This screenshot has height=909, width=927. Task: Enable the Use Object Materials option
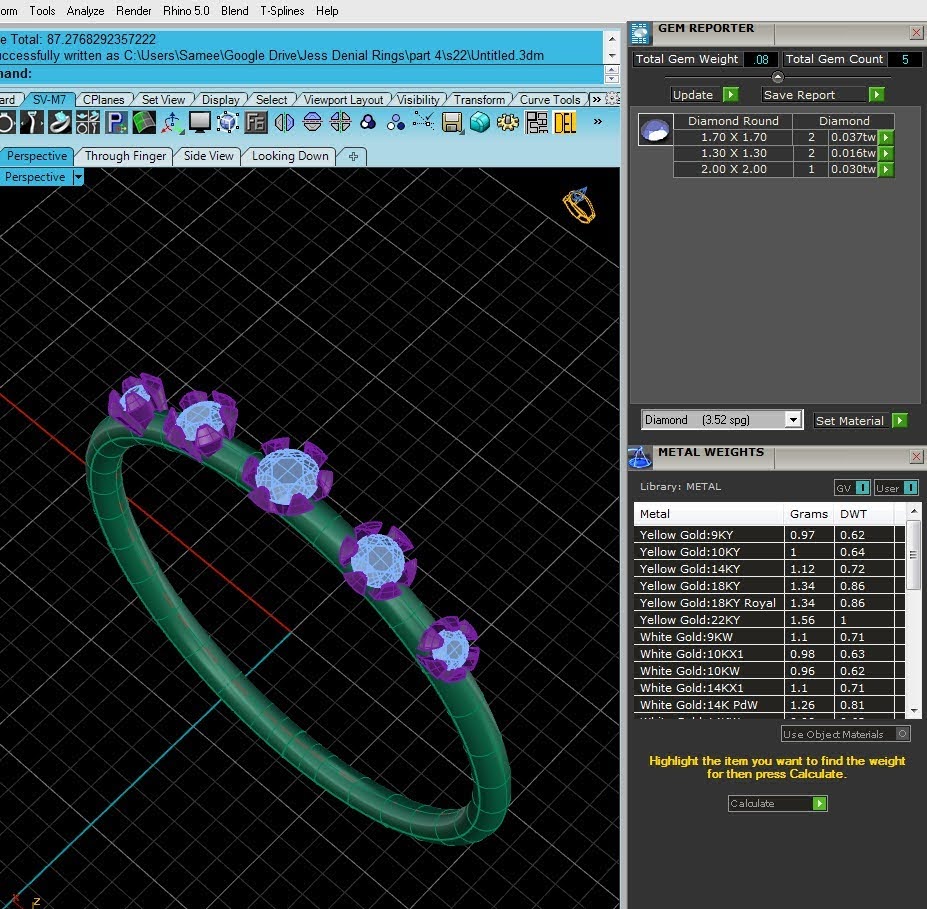click(x=902, y=734)
